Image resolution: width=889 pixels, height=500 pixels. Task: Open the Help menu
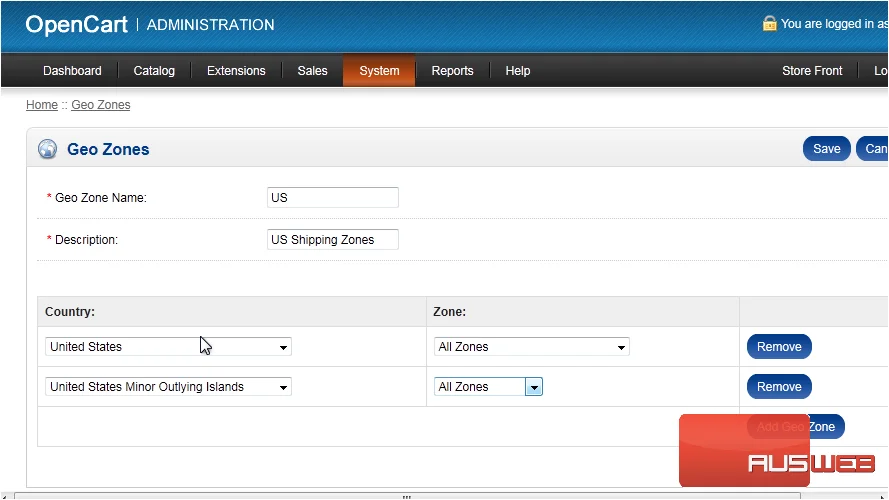pos(518,71)
